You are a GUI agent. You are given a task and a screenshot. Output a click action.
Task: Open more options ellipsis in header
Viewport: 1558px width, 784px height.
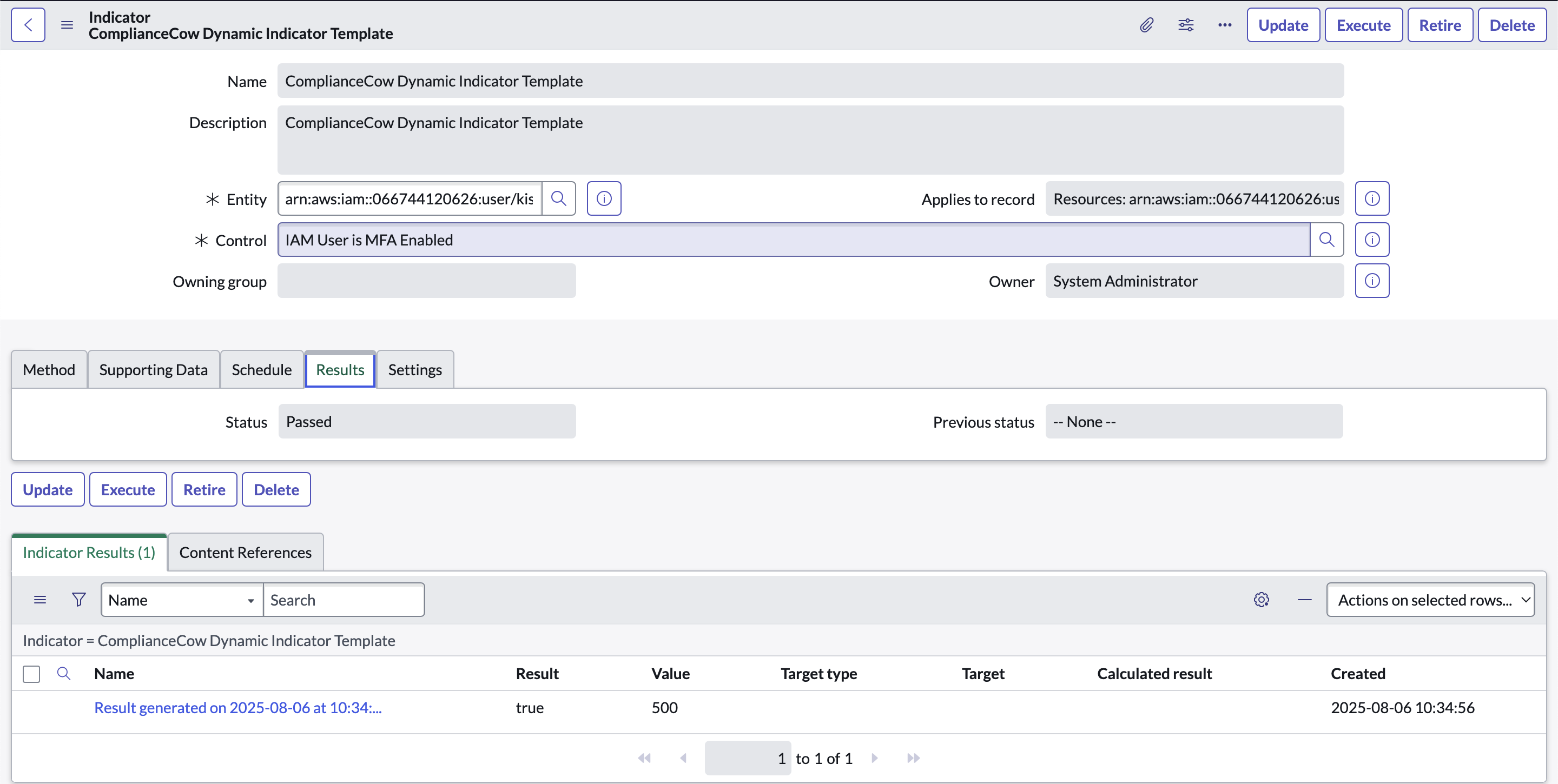pos(1225,25)
